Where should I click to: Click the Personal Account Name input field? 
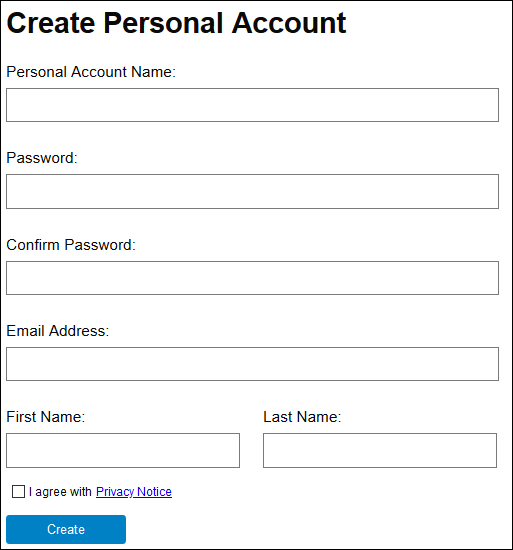tap(252, 105)
